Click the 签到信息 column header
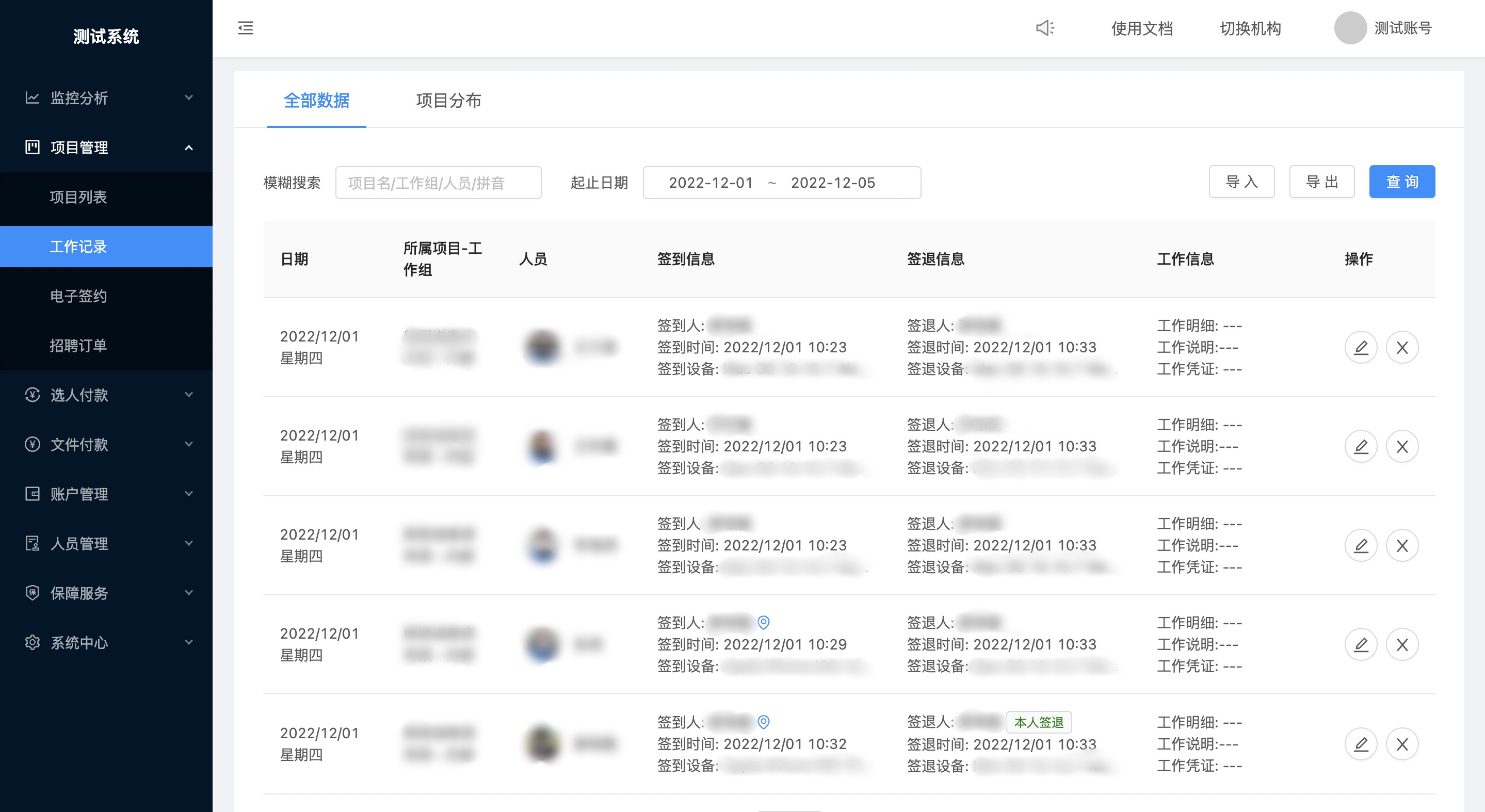This screenshot has height=812, width=1485. [686, 259]
